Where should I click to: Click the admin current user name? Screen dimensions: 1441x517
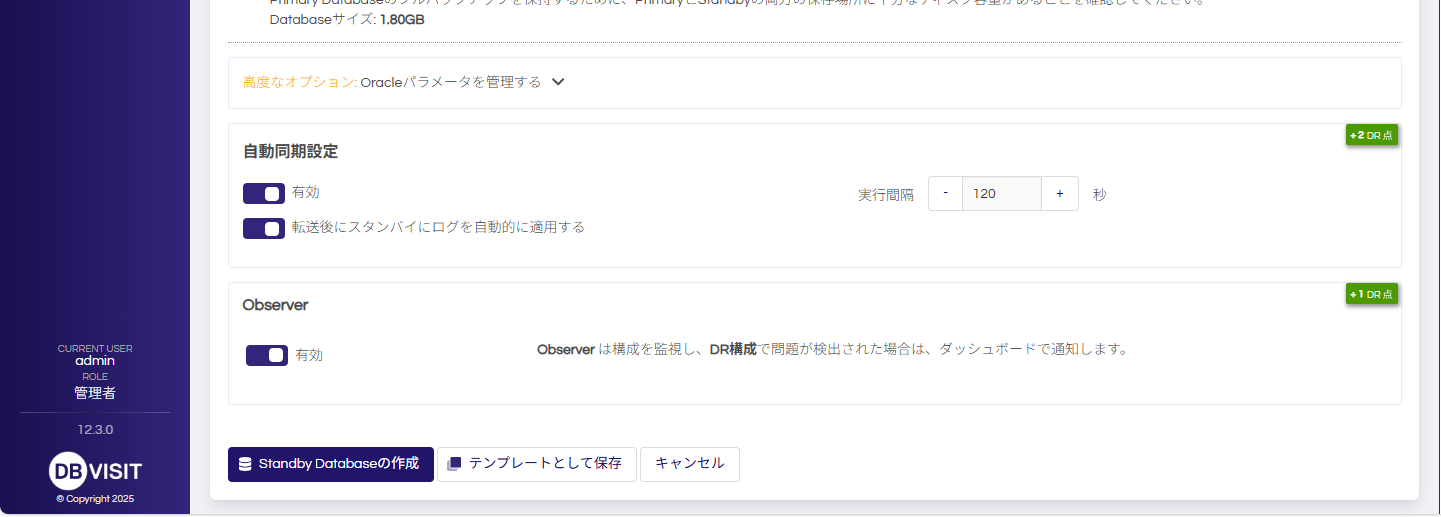[x=95, y=361]
